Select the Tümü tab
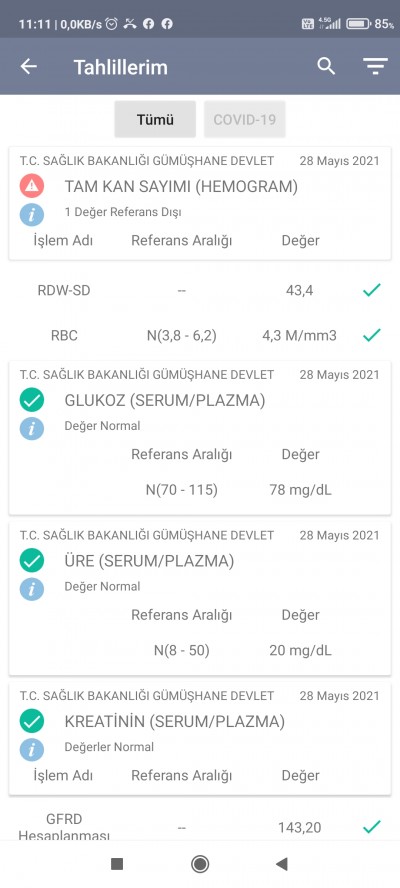This screenshot has height=888, width=400. pos(155,119)
